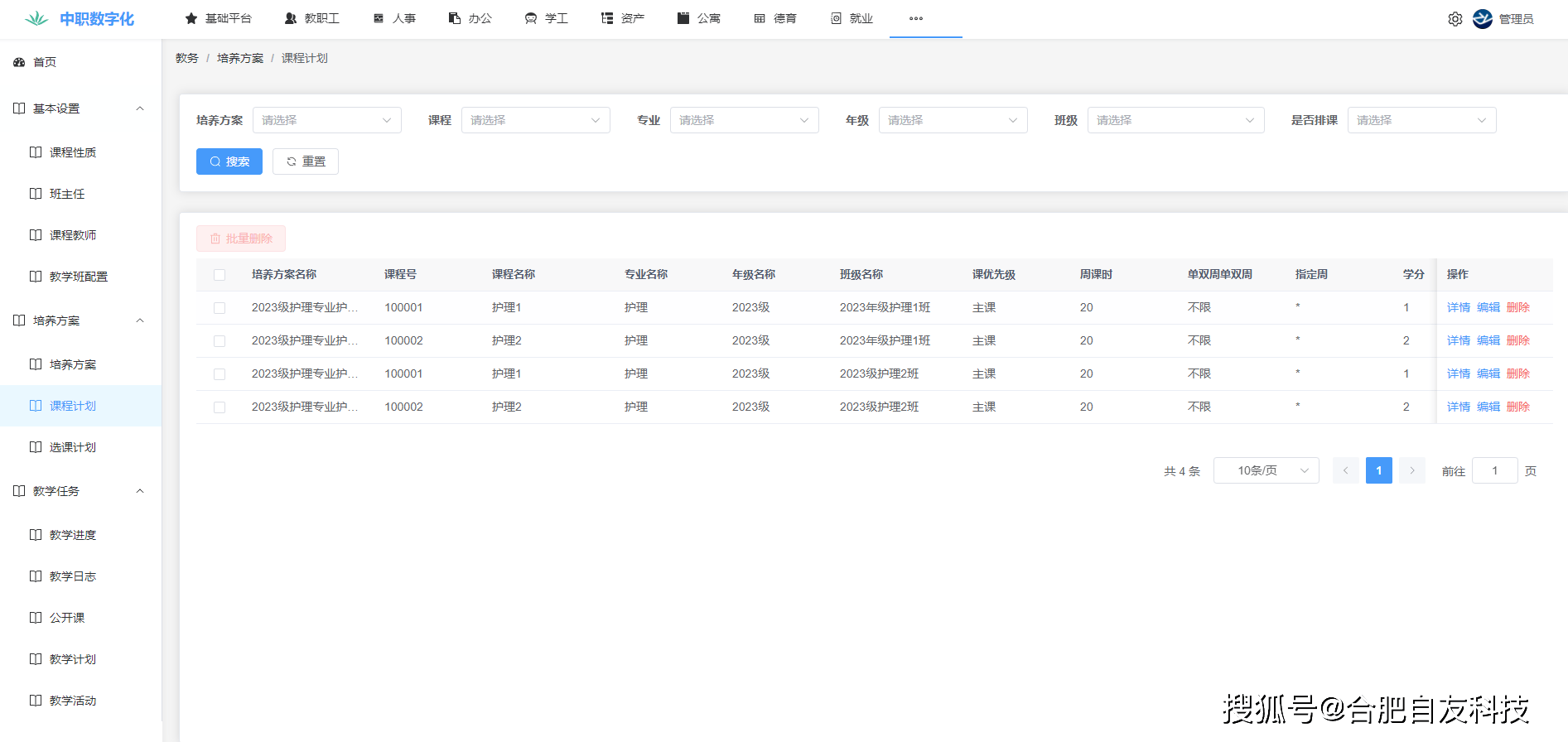Click the book icon beside 公开课
1568x742 pixels.
point(36,618)
